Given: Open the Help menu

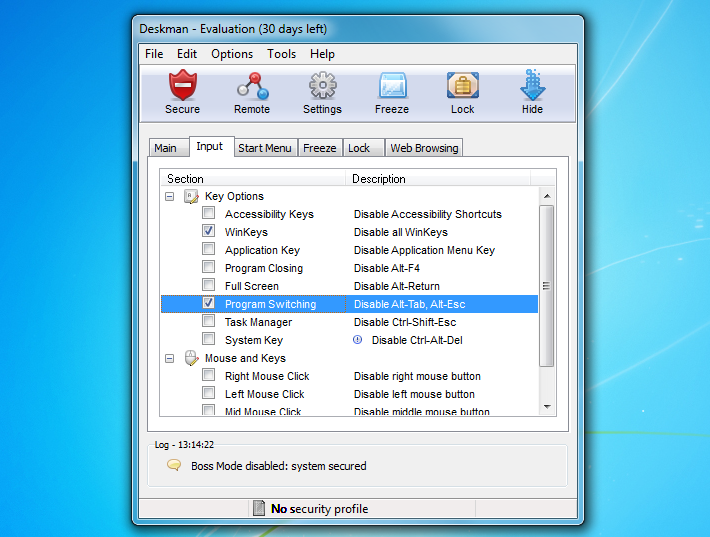Looking at the screenshot, I should point(322,54).
